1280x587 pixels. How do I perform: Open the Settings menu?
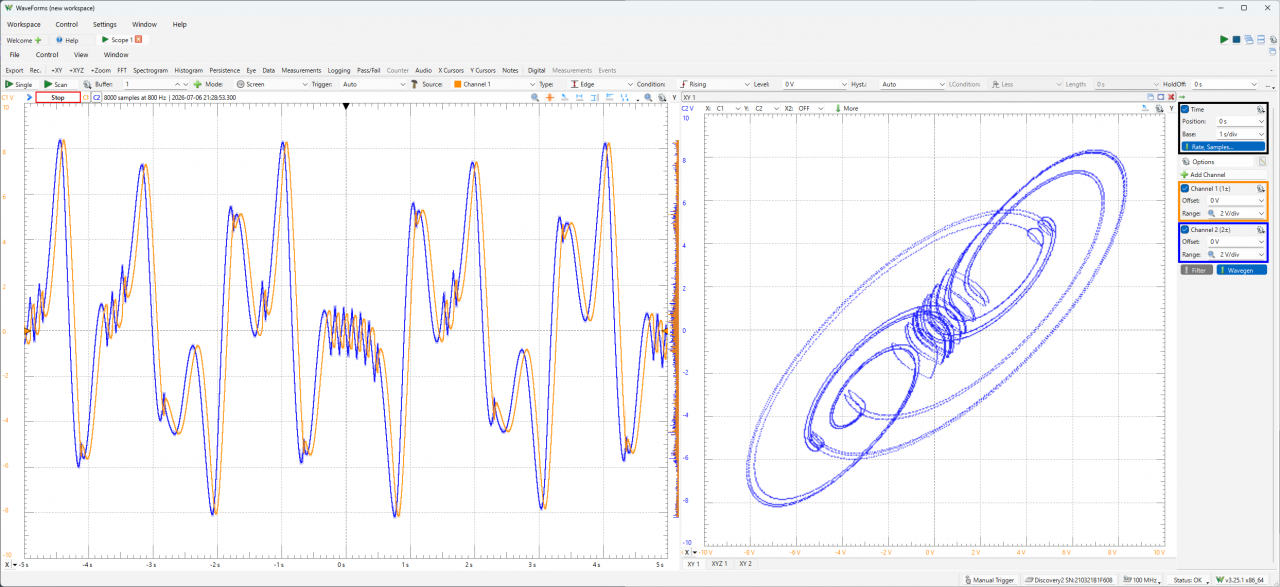104,24
